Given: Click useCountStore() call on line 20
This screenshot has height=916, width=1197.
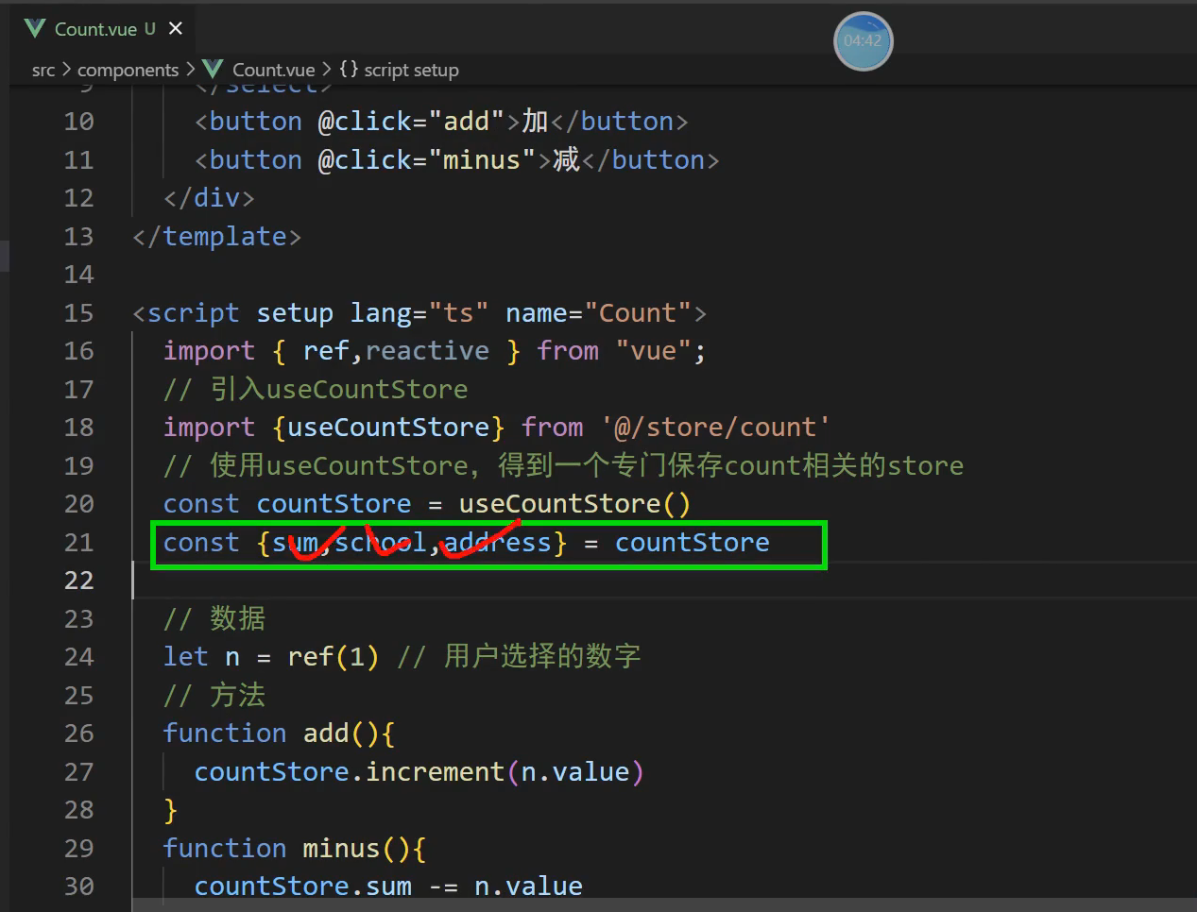Looking at the screenshot, I should point(574,504).
